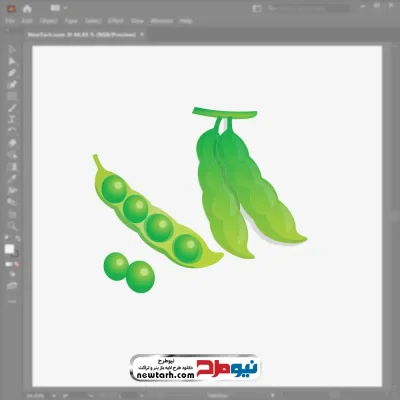The width and height of the screenshot is (400, 400).
Task: Click the Home icon
Action: pos(27,9)
